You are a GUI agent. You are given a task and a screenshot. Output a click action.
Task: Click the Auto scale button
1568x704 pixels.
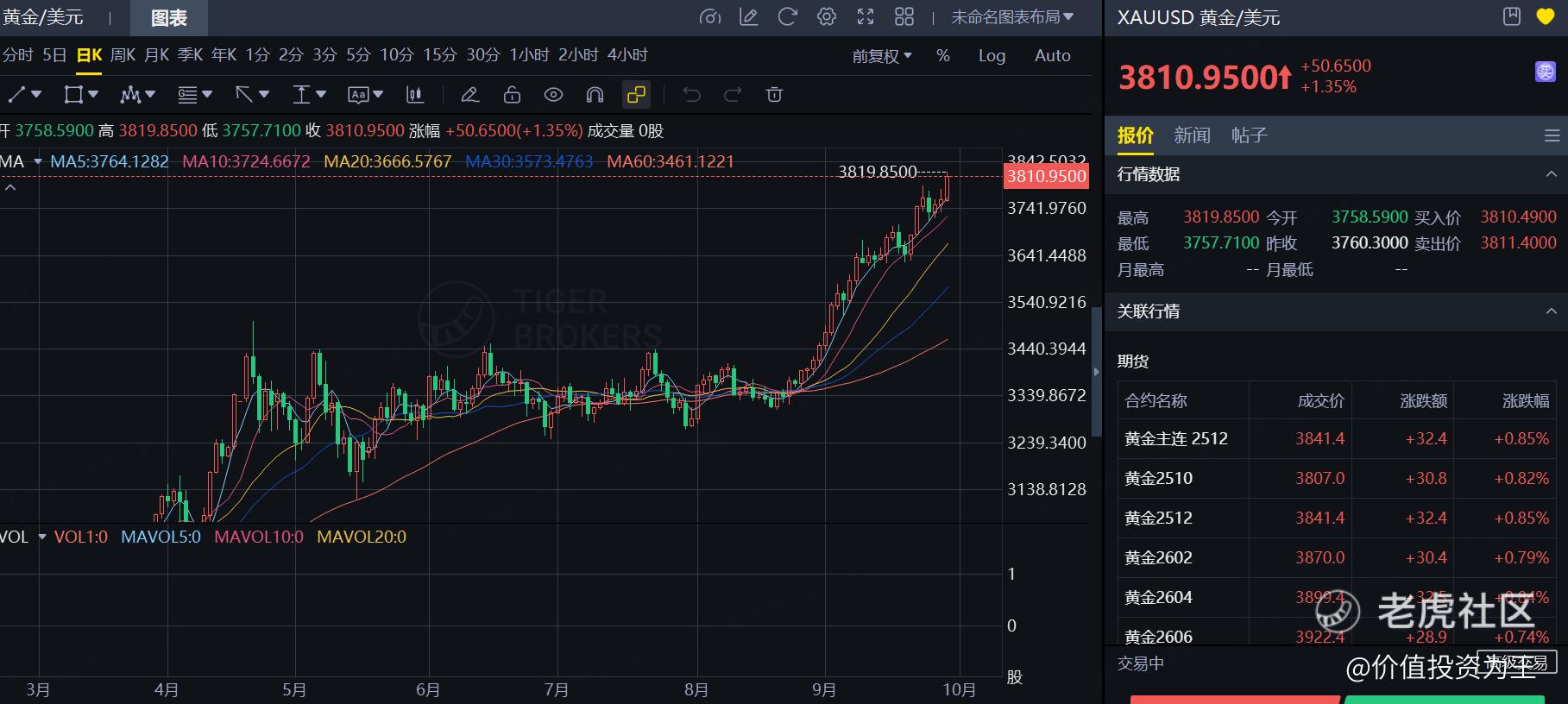1052,56
